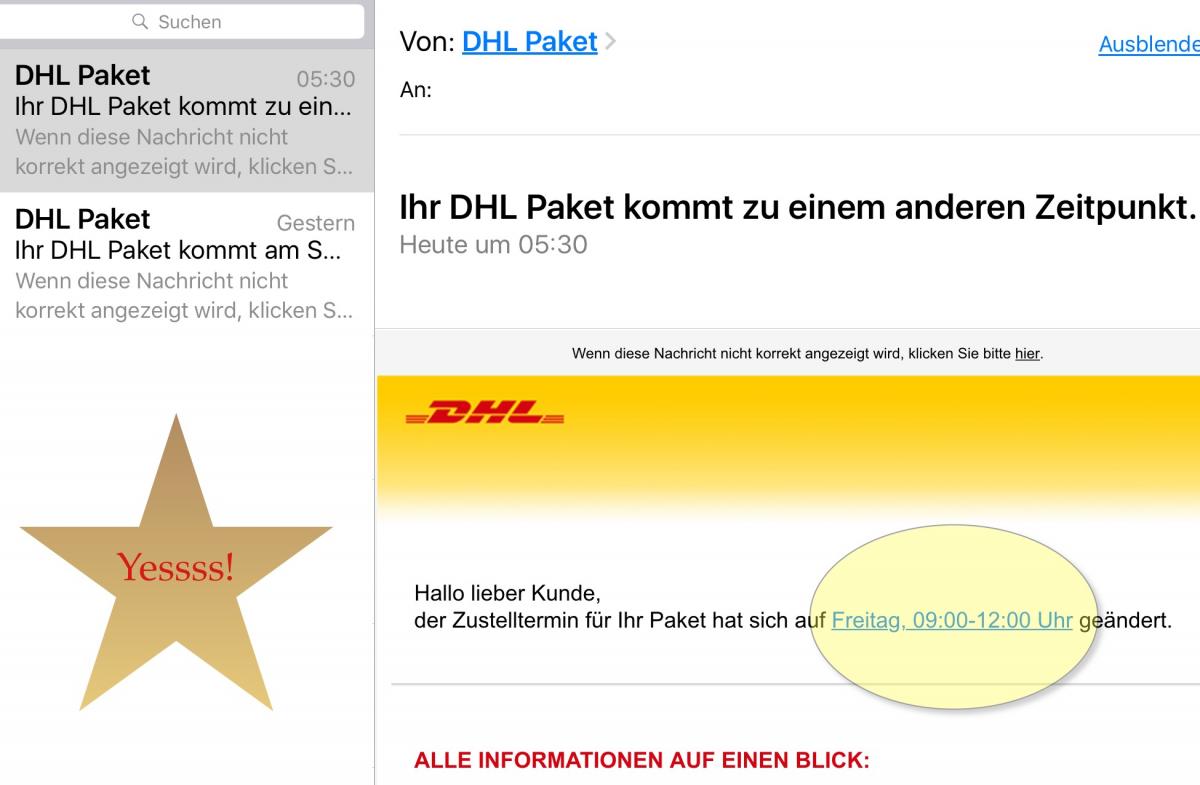
Task: Click the Gestern date label
Action: click(316, 223)
